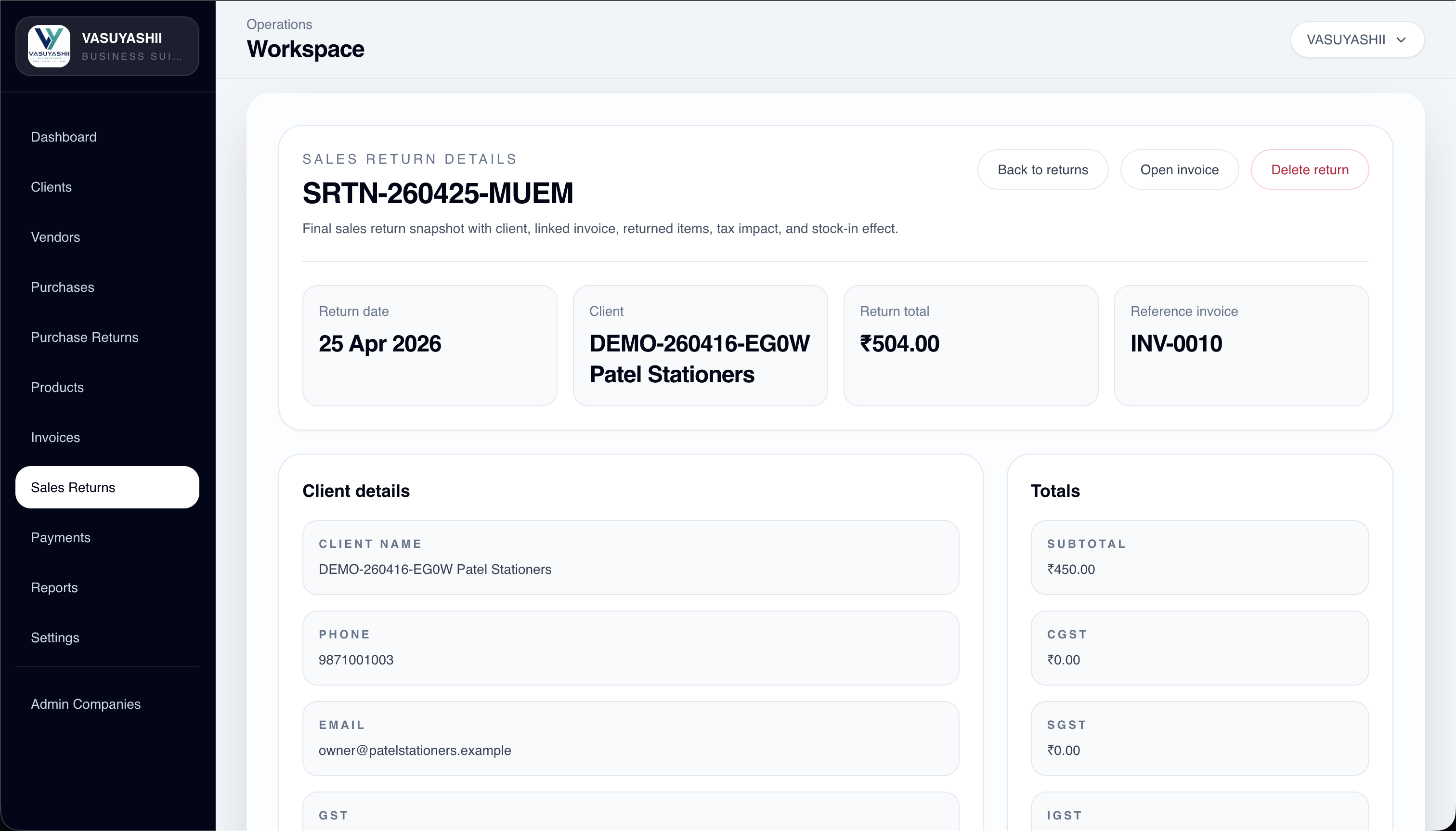This screenshot has width=1456, height=831.
Task: Click the GST field label
Action: pos(333,816)
